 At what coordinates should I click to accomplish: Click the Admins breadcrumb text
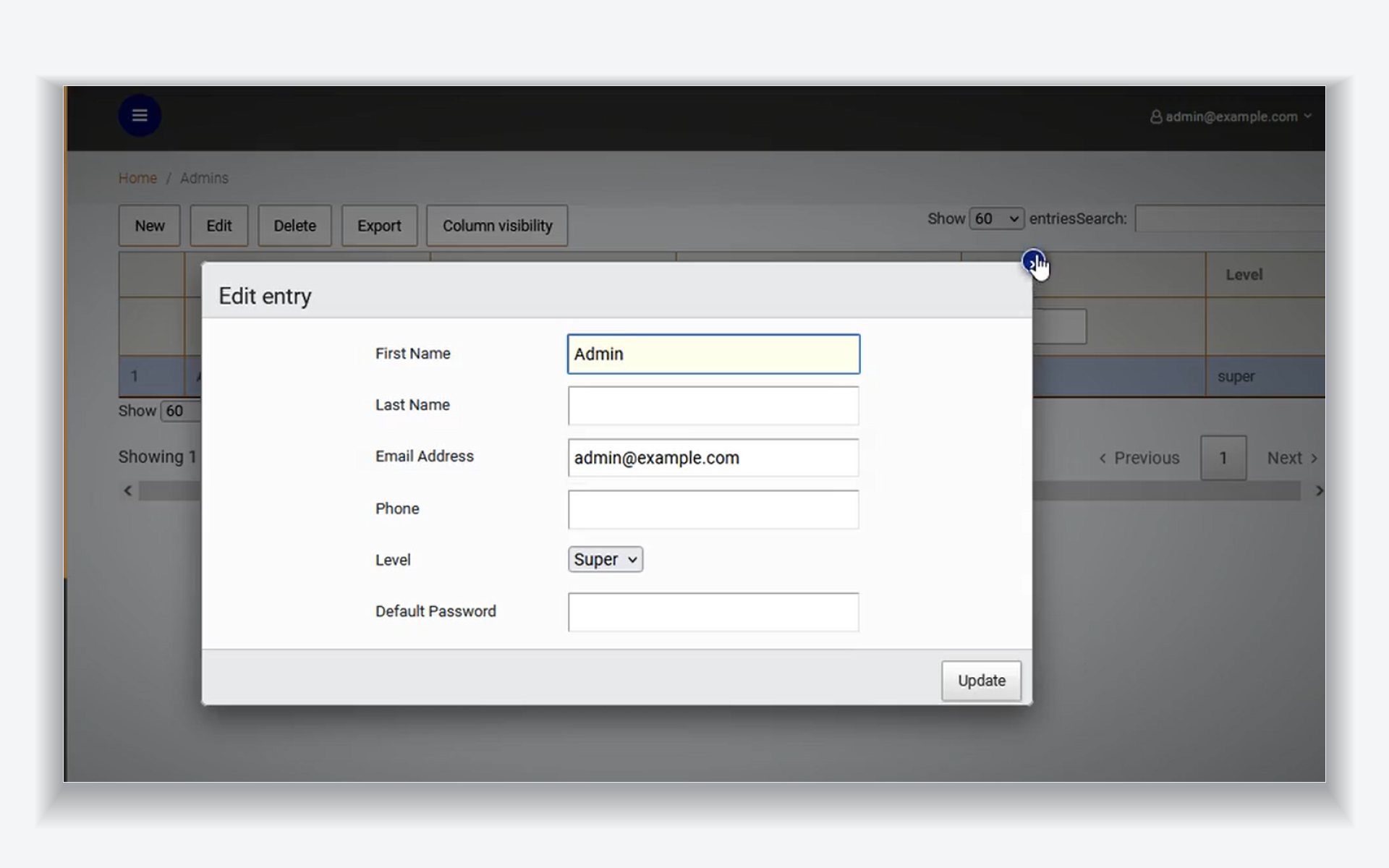[x=204, y=178]
